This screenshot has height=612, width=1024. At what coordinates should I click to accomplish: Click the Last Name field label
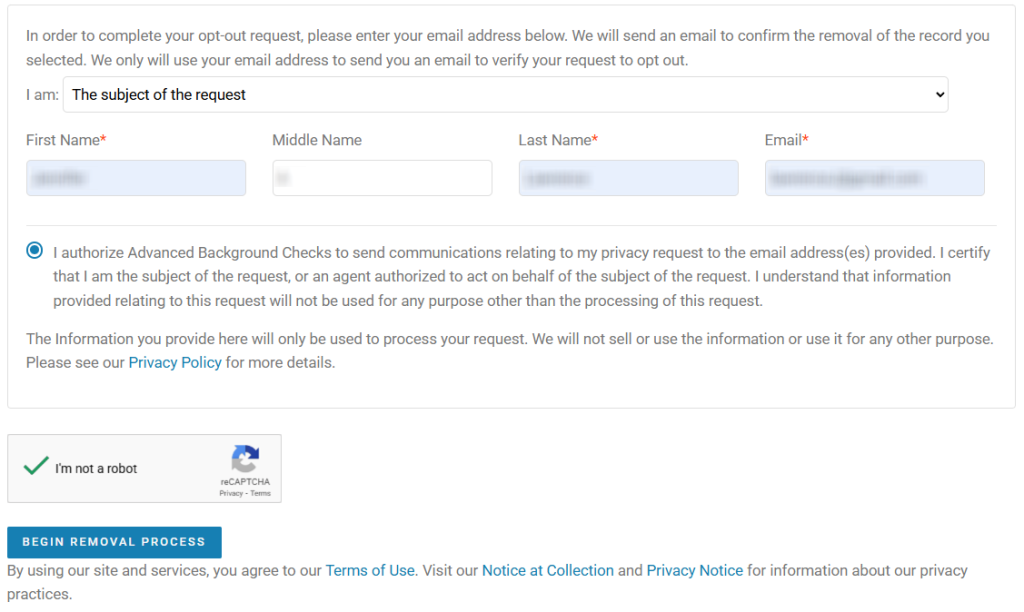556,141
